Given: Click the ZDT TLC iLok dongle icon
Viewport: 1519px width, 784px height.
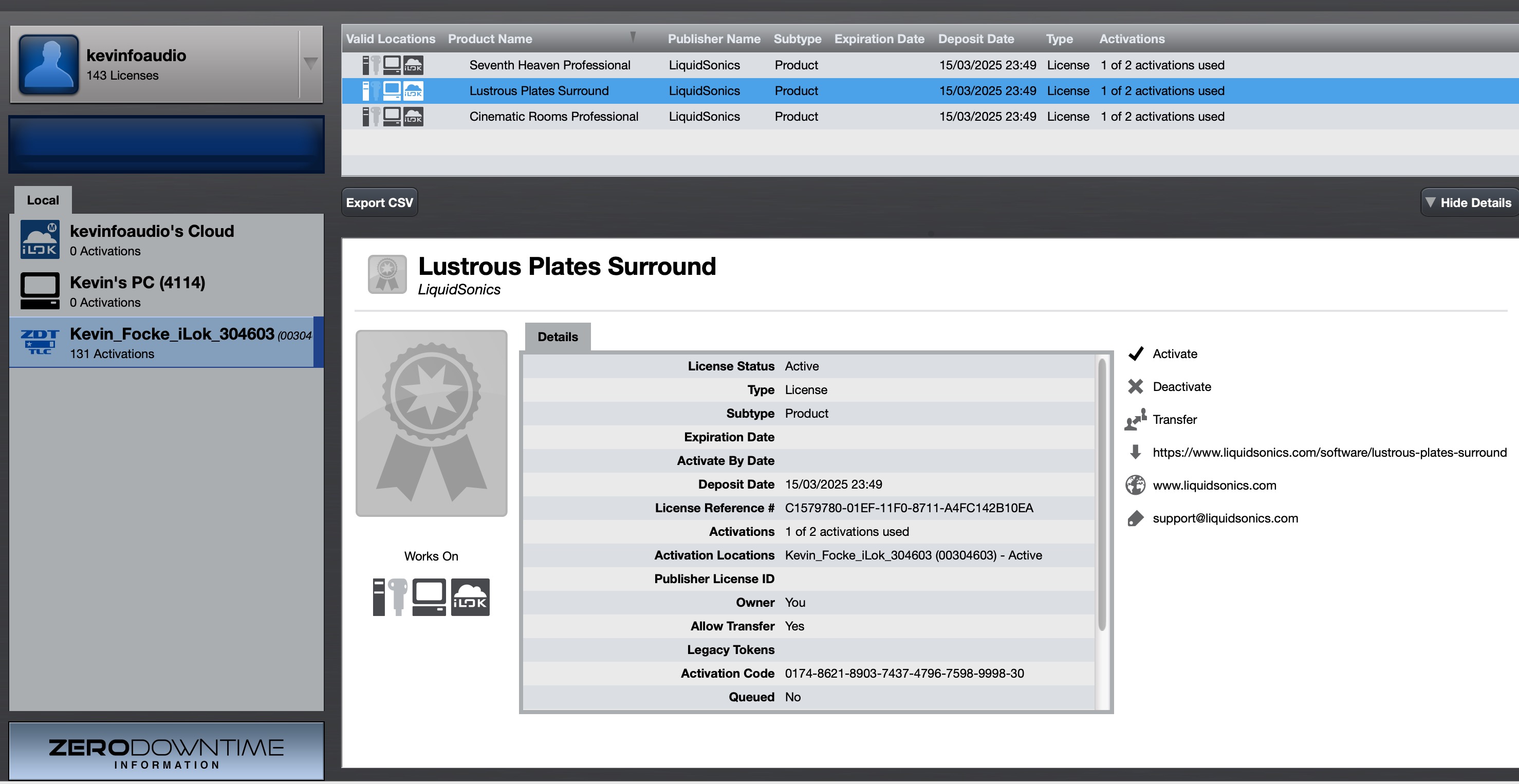Looking at the screenshot, I should (40, 342).
